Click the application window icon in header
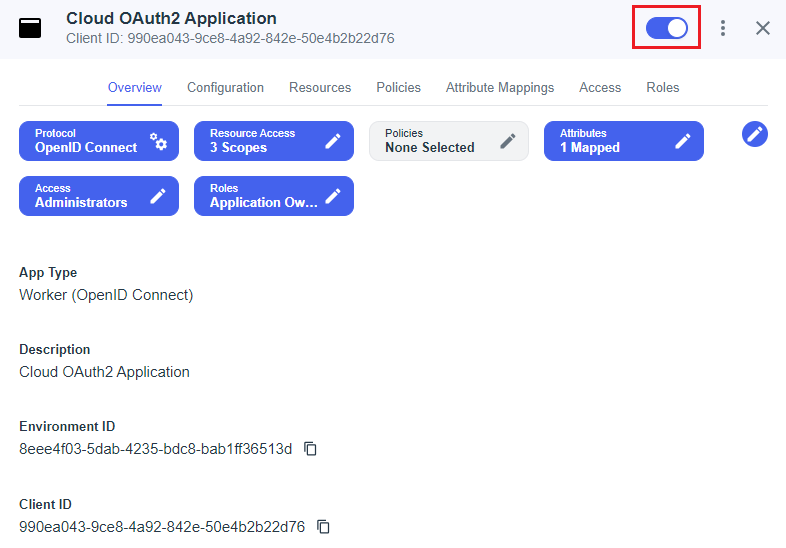The image size is (786, 548). (31, 28)
